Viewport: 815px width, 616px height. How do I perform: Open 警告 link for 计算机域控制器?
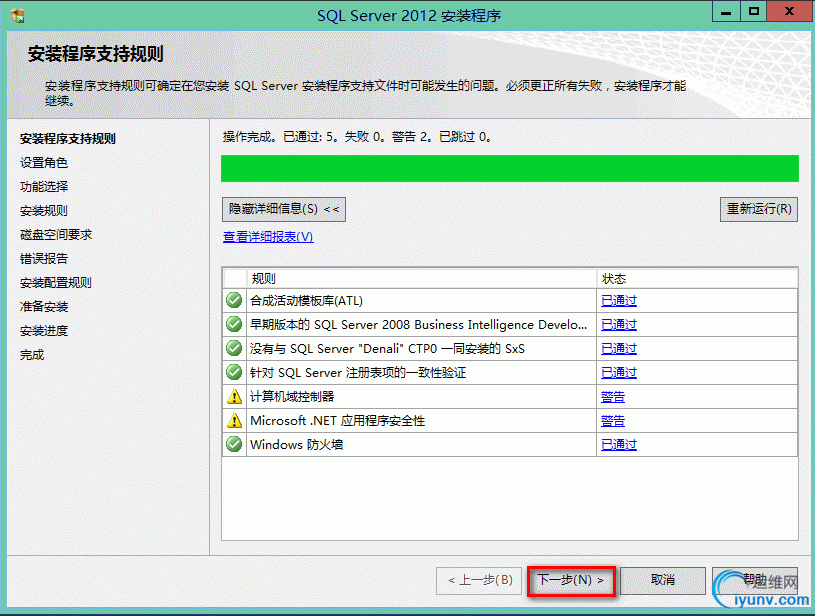pyautogui.click(x=613, y=397)
